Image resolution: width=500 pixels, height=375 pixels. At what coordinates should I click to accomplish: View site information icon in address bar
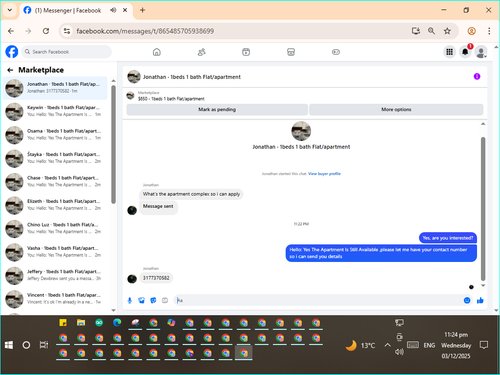pos(67,31)
